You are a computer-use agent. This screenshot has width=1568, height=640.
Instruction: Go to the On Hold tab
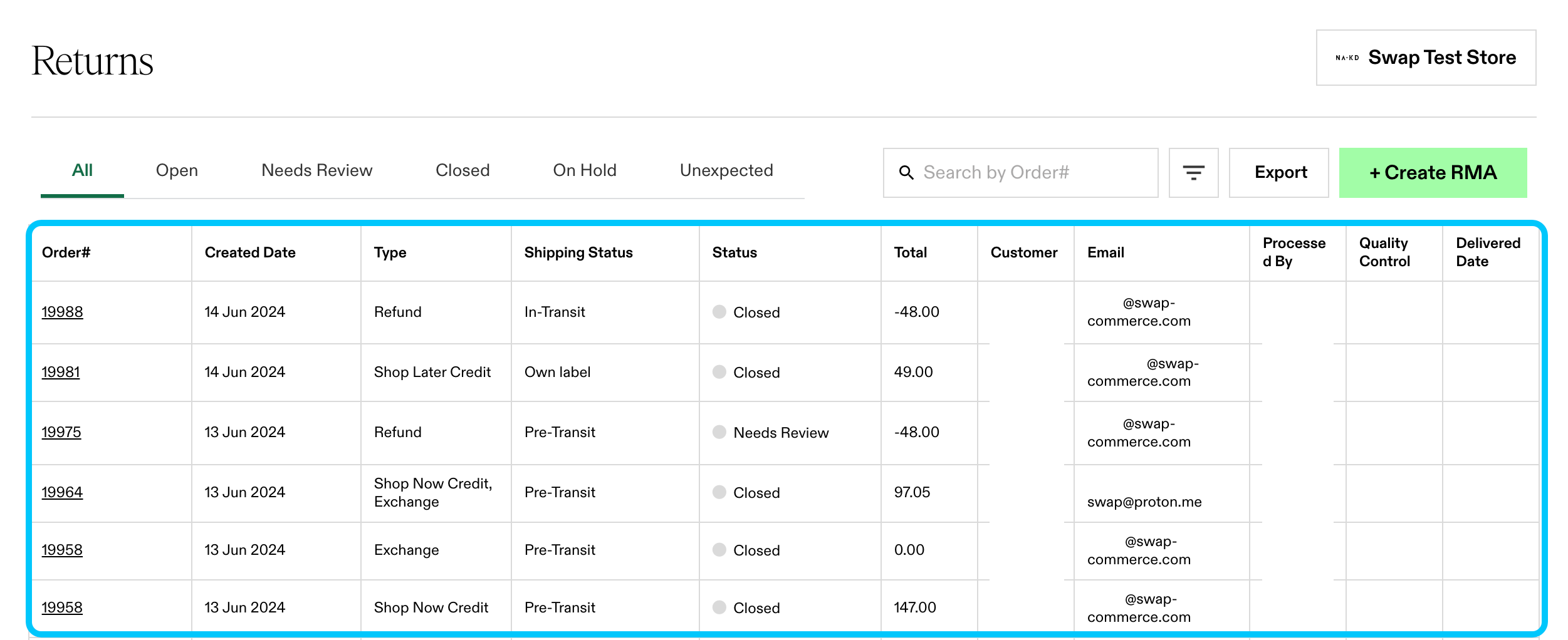585,170
